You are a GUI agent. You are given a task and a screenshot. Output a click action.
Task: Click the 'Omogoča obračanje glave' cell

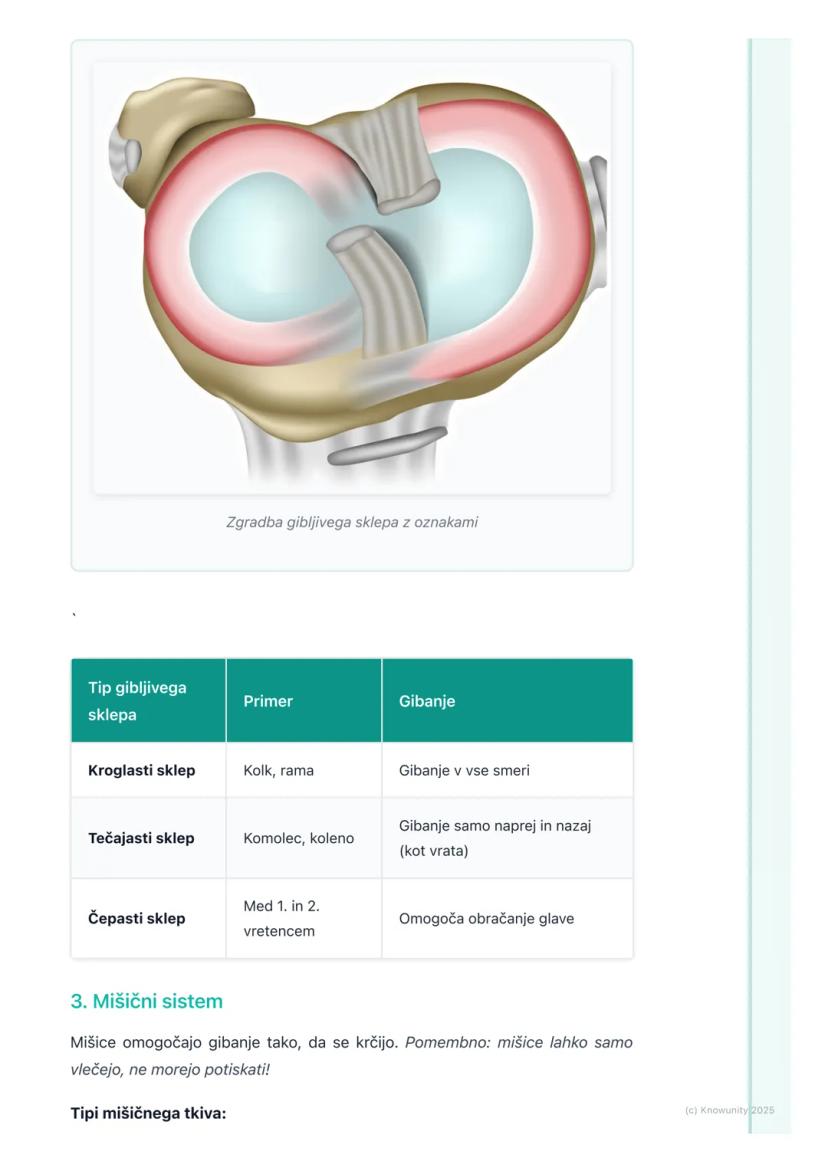pyautogui.click(x=486, y=918)
